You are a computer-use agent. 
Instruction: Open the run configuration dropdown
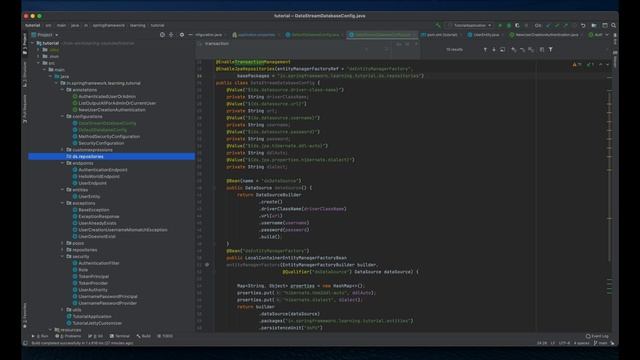(x=469, y=25)
